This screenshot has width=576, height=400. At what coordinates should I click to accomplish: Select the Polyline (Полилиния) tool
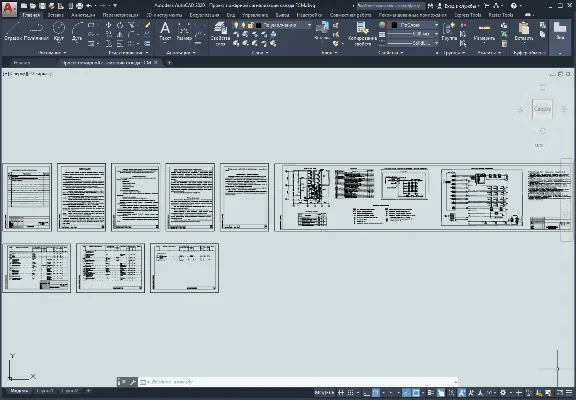(x=36, y=31)
